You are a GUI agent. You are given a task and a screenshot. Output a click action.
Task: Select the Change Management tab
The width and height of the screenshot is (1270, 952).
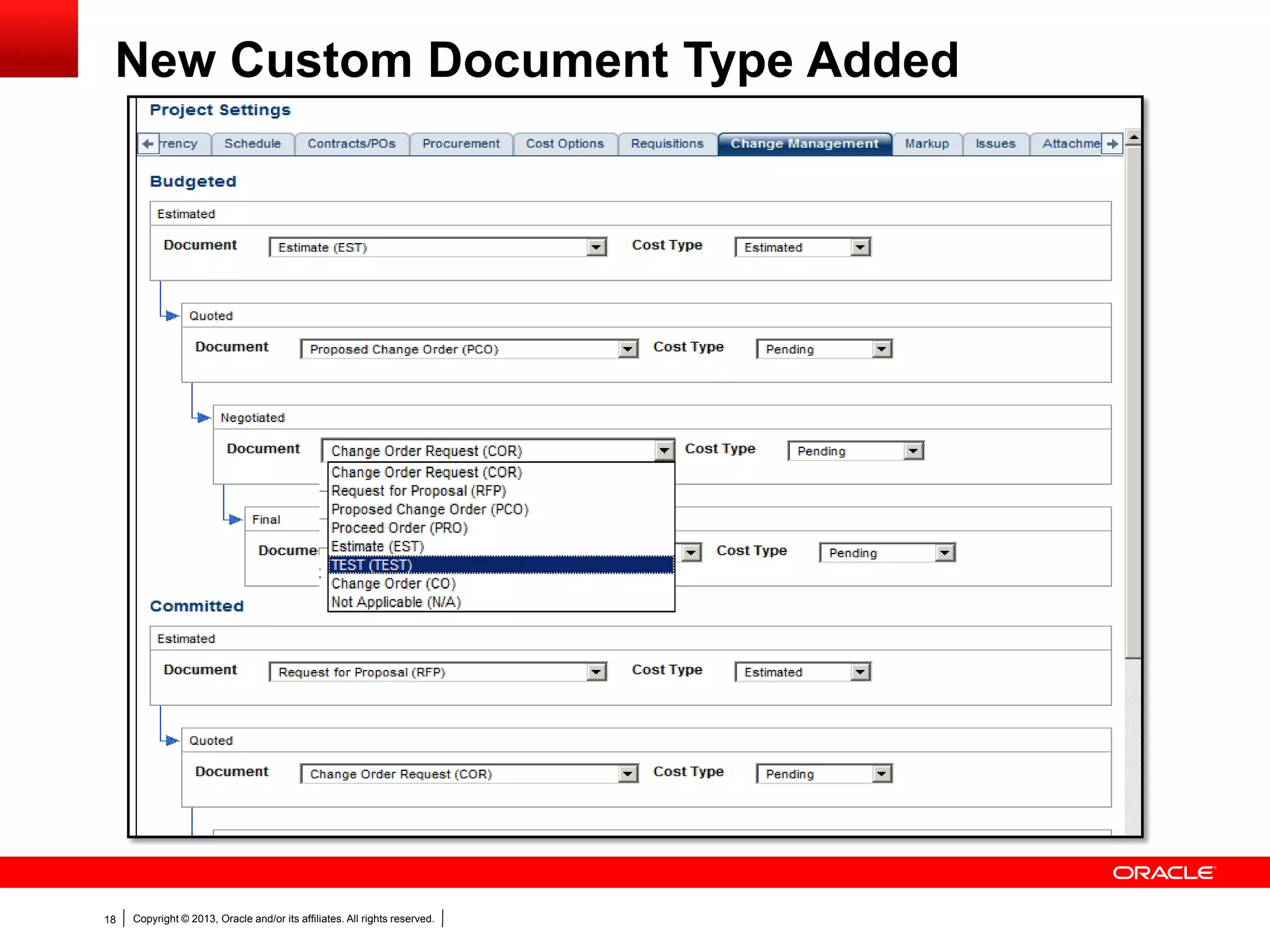click(804, 144)
